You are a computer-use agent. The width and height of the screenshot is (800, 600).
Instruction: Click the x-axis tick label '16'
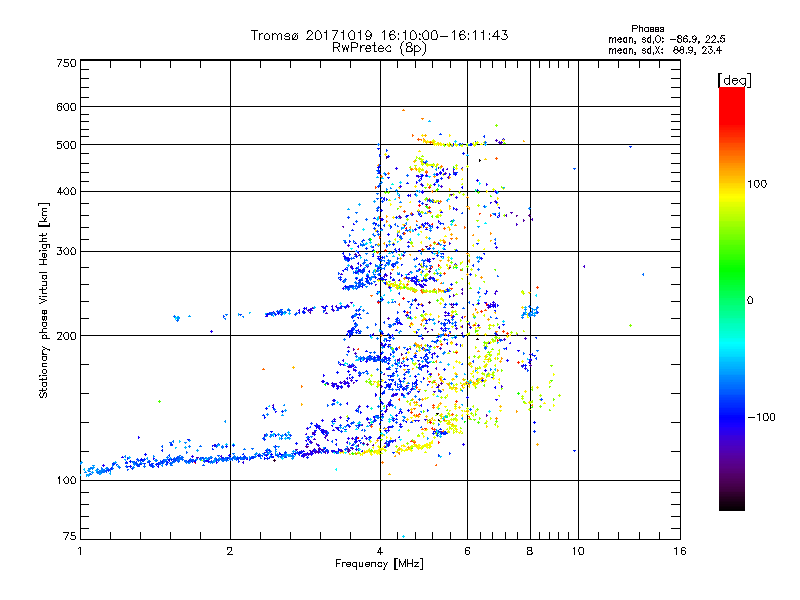coord(680,551)
